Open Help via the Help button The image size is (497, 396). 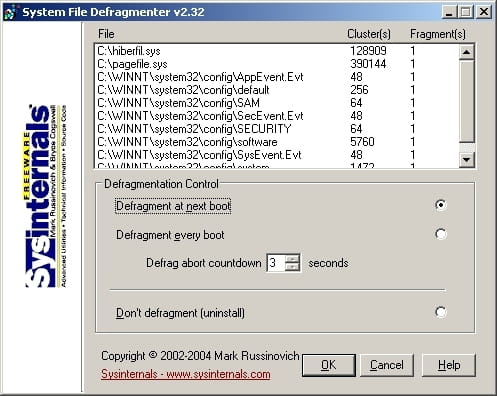(449, 365)
